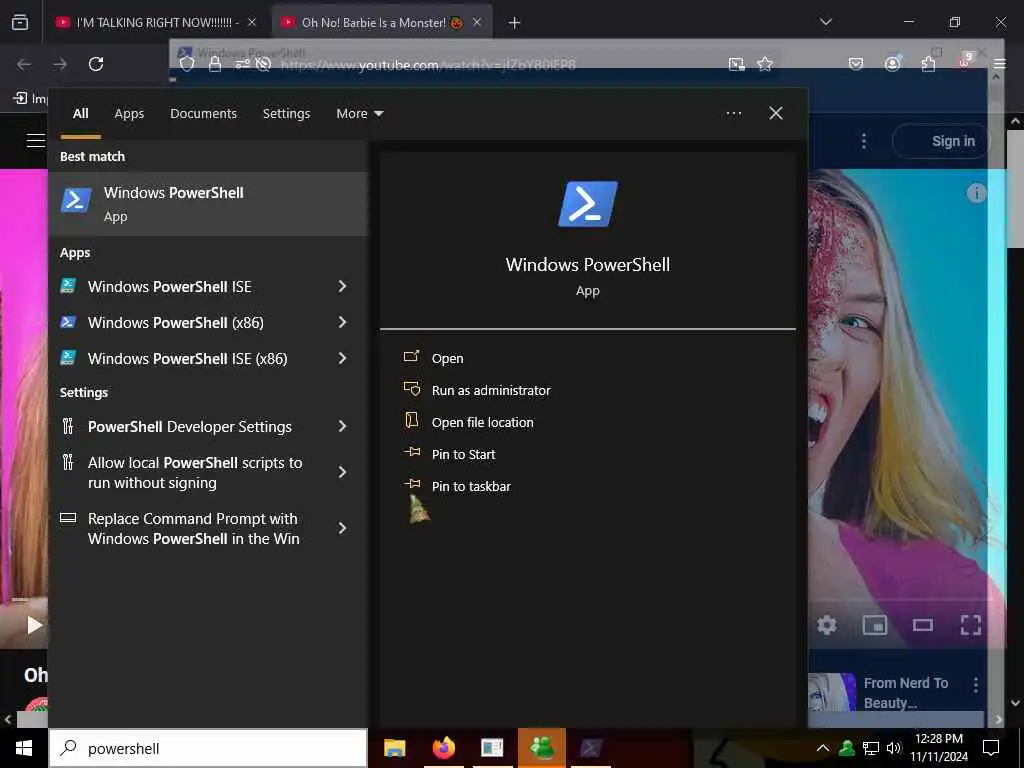Expand Replace Command Prompt chevron

(x=342, y=528)
